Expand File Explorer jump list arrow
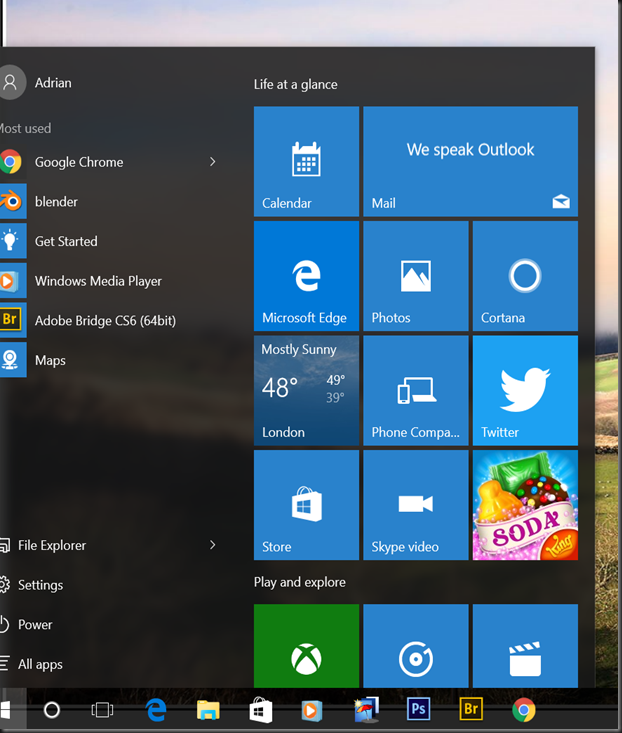Viewport: 622px width, 733px height. (213, 545)
